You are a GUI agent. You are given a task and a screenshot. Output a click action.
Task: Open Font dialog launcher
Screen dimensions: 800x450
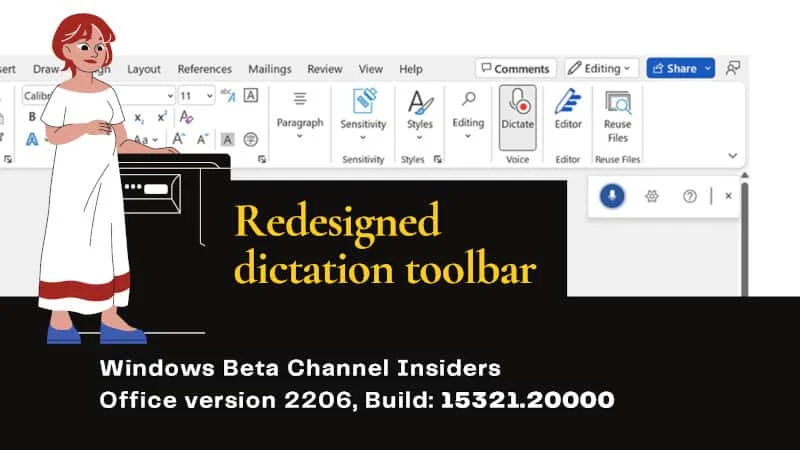click(x=262, y=159)
